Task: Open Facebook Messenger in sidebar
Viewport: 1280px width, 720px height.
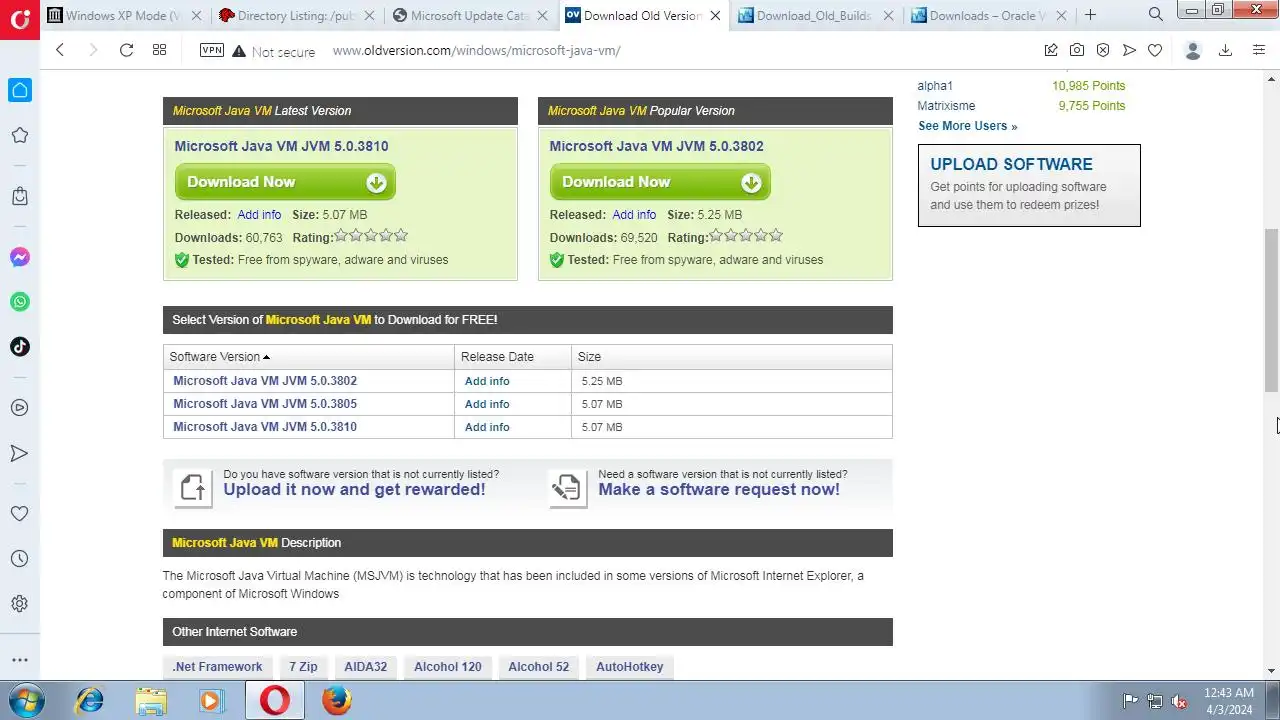Action: (x=19, y=257)
